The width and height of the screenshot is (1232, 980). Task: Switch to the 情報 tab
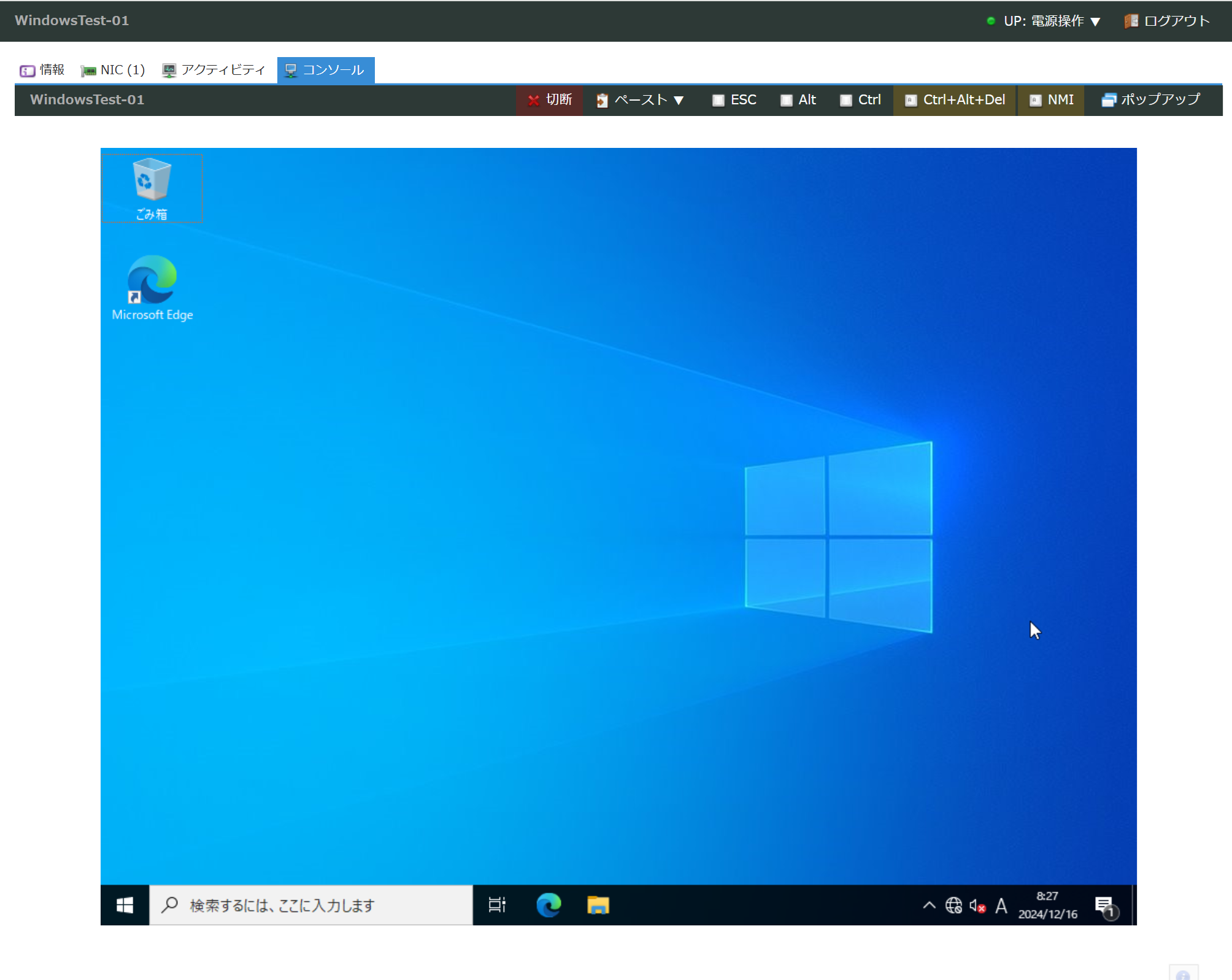42,70
